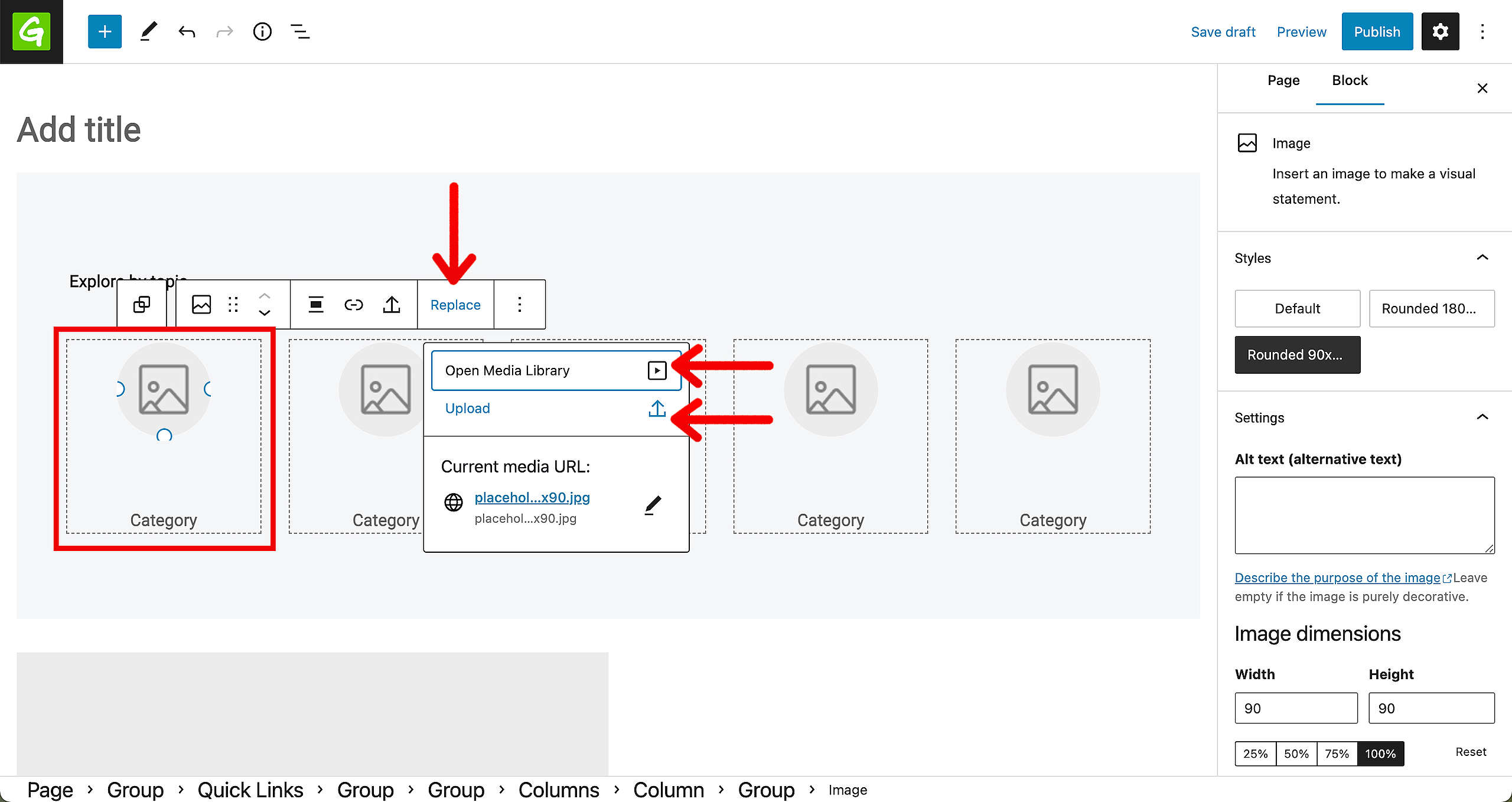1512x802 pixels.
Task: Click Columns in the breadcrumb
Action: pos(559,790)
